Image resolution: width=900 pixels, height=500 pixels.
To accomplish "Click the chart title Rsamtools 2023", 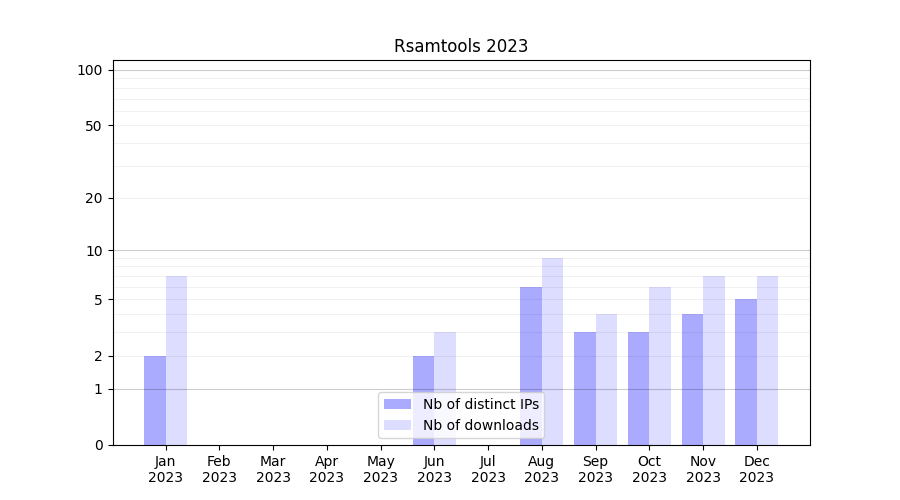I will click(x=460, y=46).
